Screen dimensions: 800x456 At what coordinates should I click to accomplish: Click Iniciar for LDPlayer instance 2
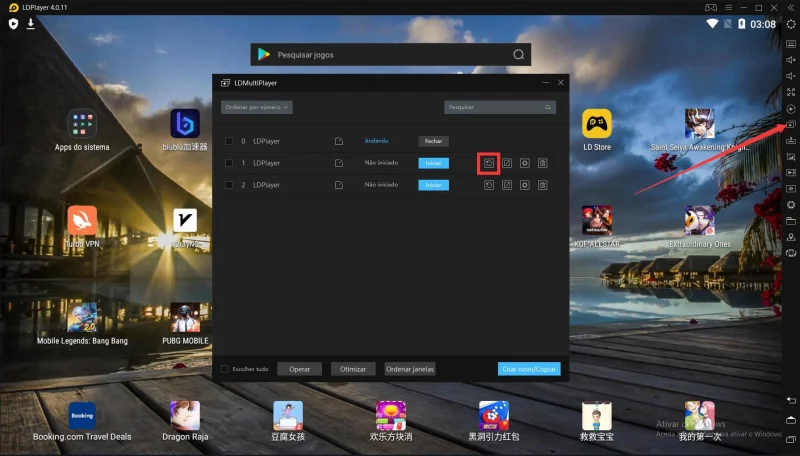coord(434,185)
